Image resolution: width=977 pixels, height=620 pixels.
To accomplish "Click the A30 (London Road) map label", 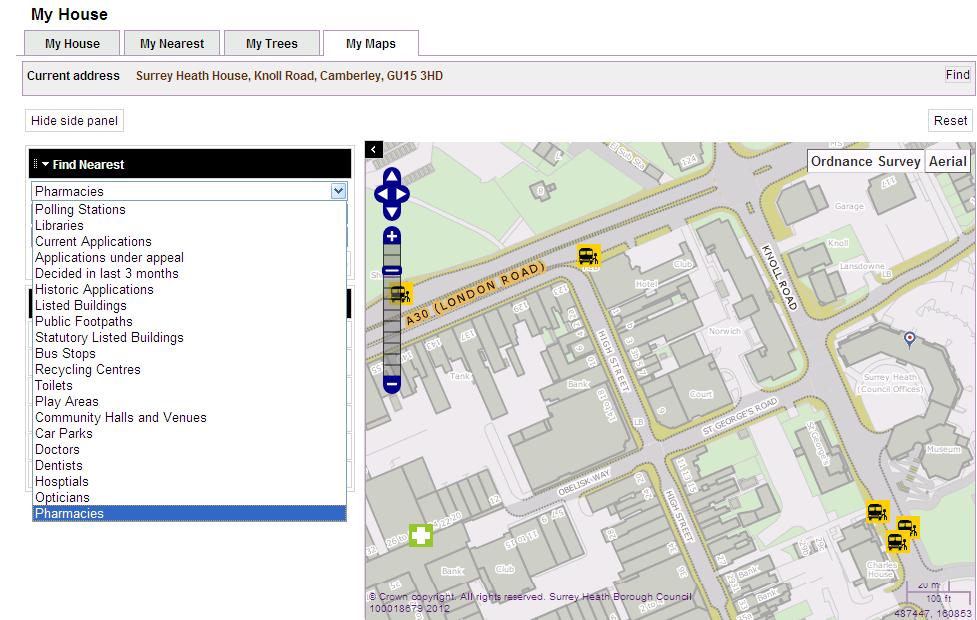I will pos(475,294).
